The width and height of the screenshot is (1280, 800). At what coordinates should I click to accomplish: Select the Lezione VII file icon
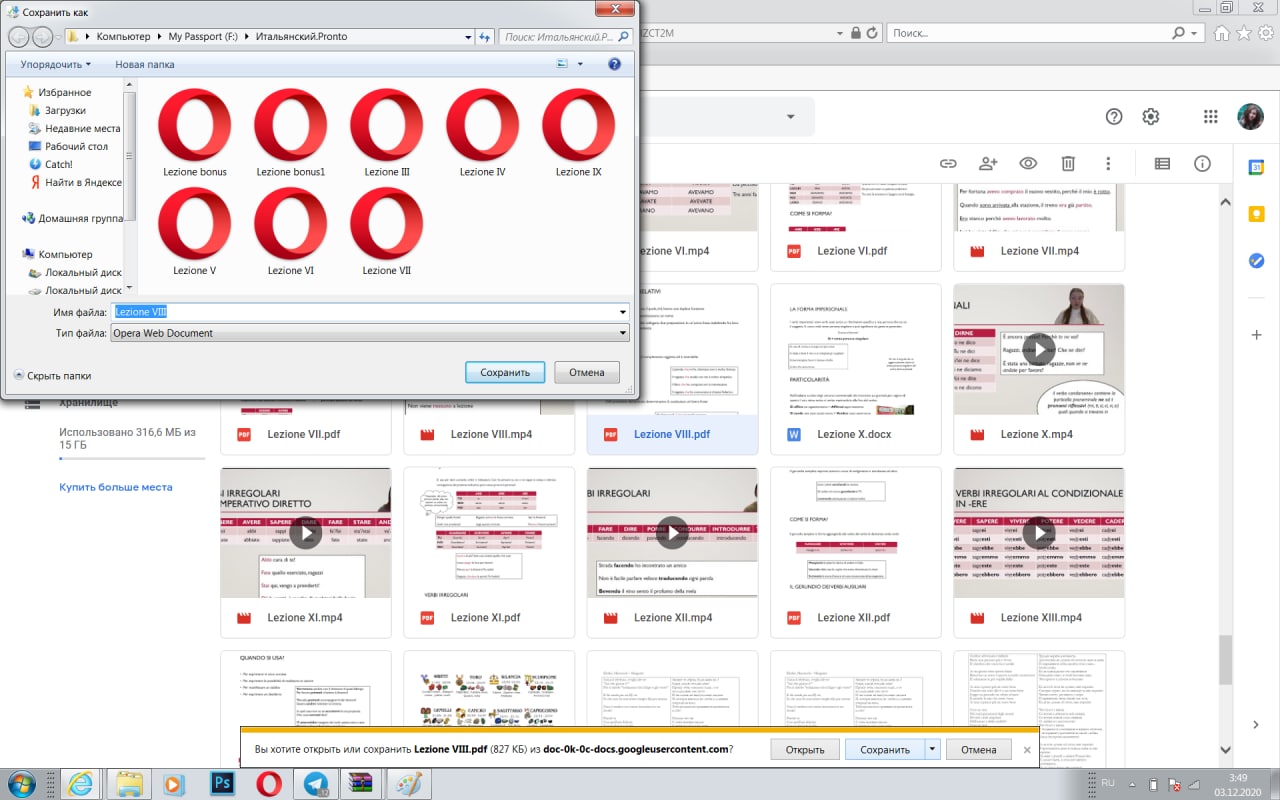point(387,232)
